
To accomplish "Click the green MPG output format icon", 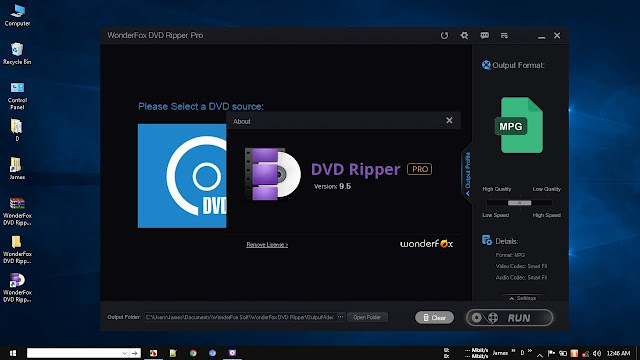I will click(x=519, y=125).
